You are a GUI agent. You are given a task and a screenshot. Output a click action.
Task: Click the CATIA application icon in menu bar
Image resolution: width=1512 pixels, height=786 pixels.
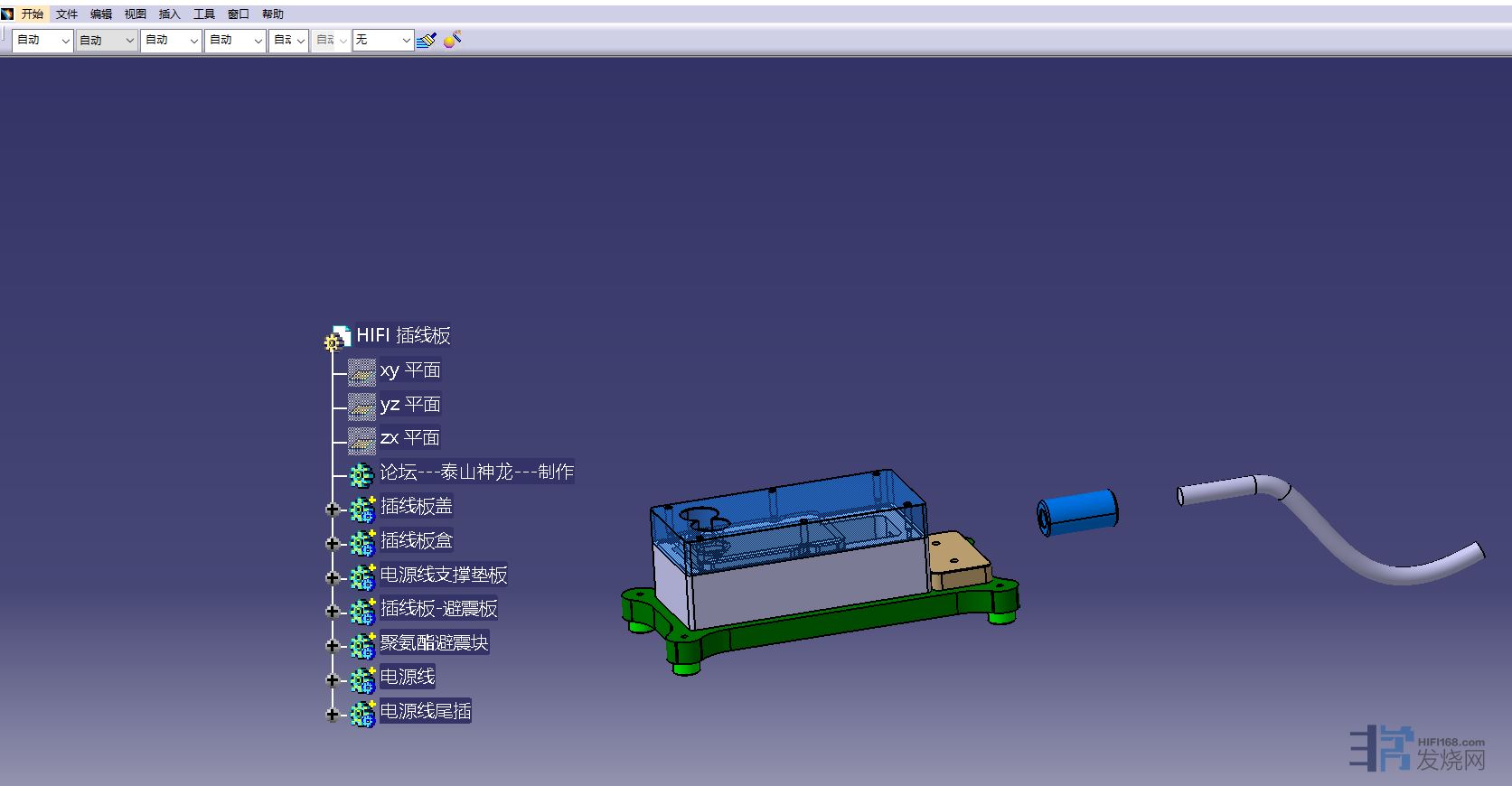7,14
